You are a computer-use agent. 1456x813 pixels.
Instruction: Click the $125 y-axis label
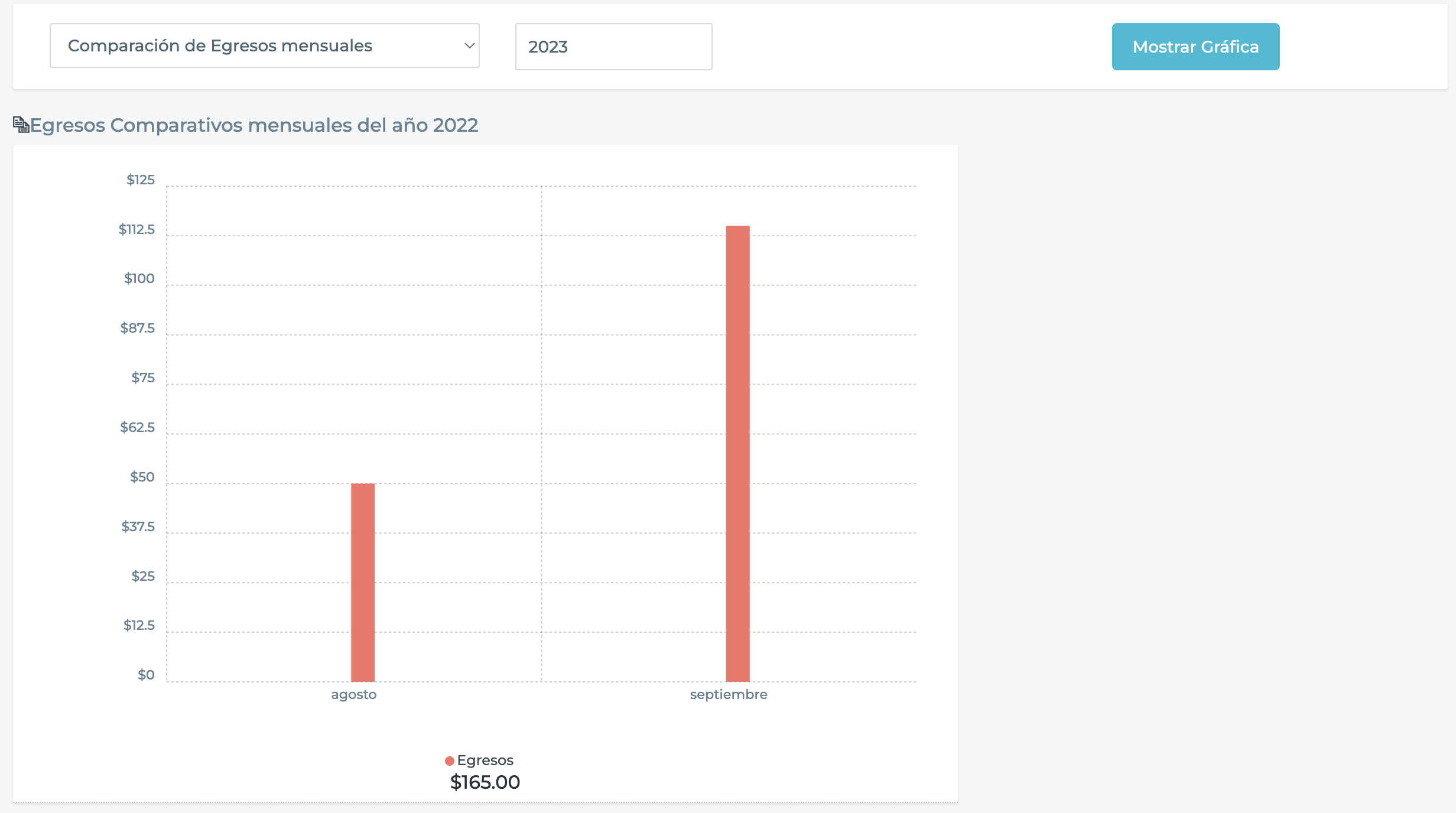click(x=141, y=180)
